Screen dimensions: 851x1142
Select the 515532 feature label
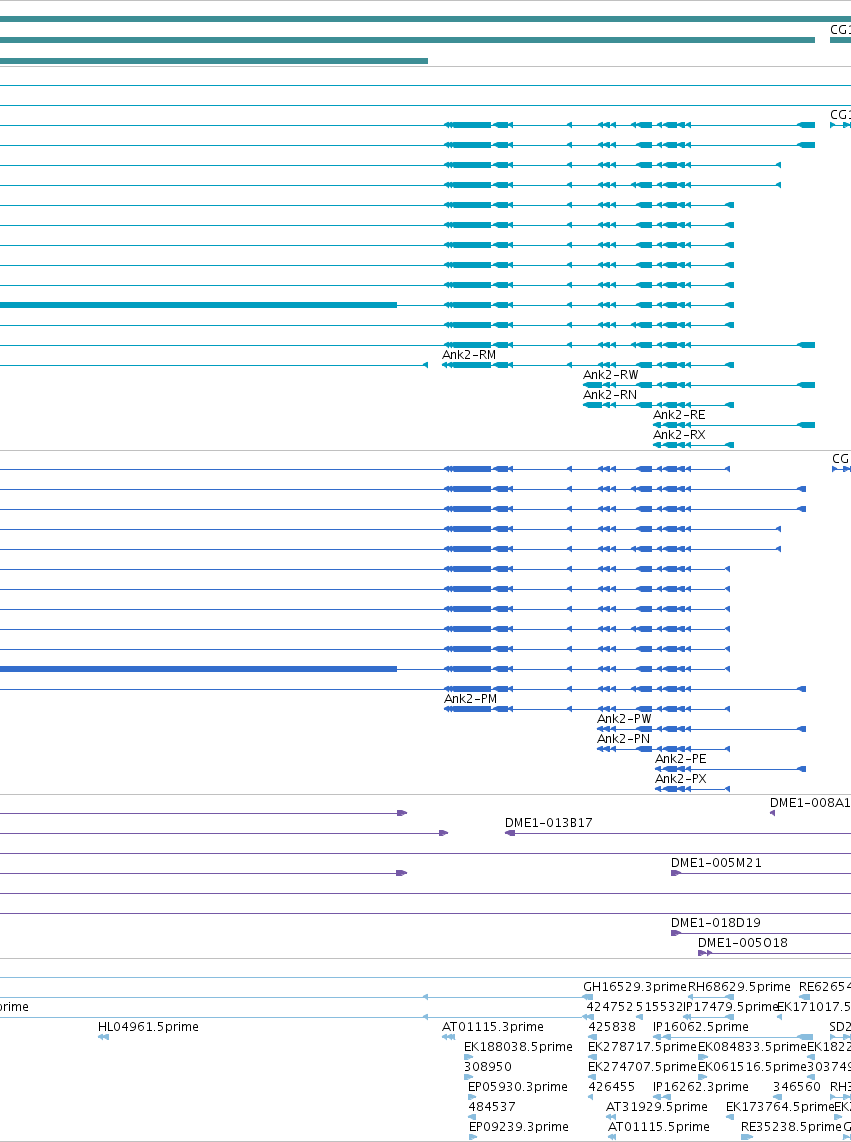(x=659, y=1007)
